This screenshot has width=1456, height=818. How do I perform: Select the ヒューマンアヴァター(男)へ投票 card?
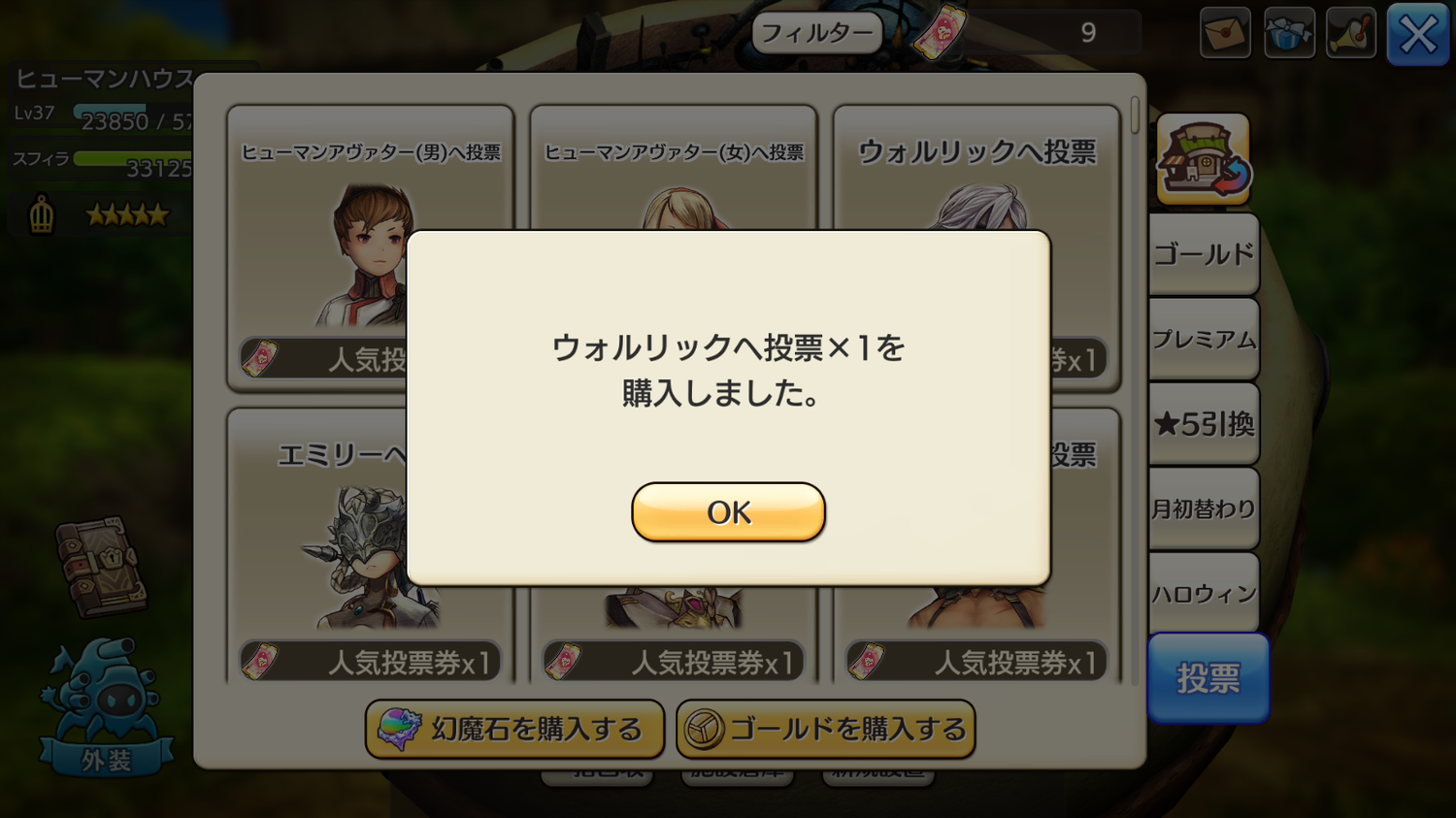[x=371, y=248]
